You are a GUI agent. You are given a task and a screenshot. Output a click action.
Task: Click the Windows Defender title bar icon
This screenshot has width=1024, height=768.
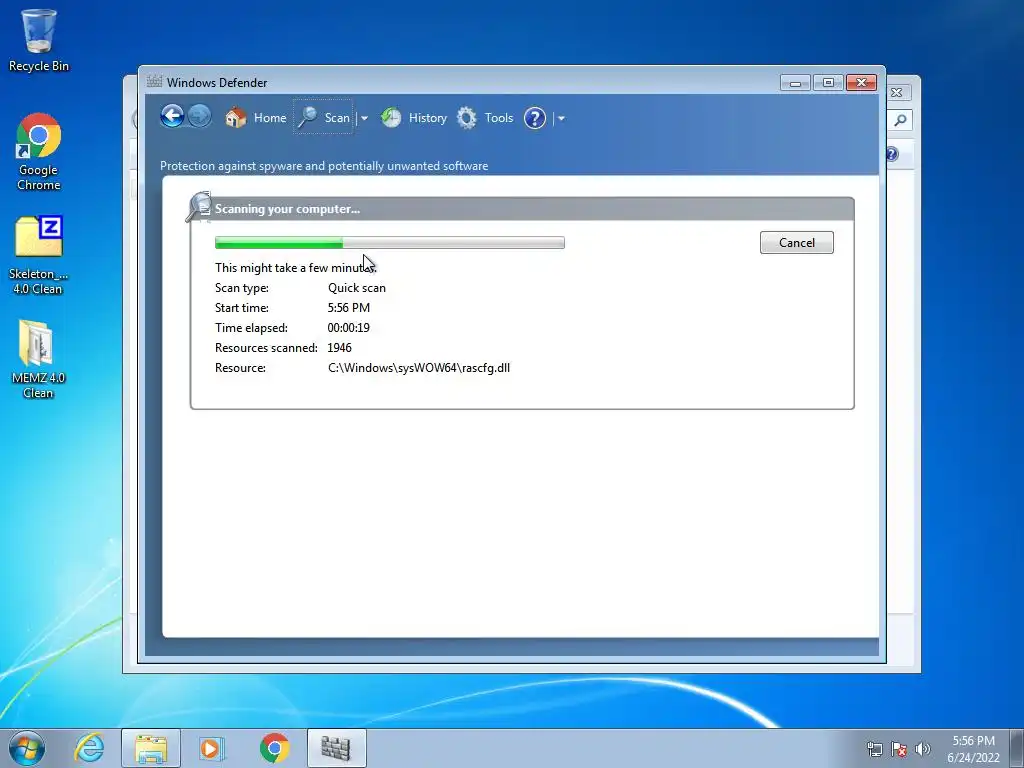point(154,82)
